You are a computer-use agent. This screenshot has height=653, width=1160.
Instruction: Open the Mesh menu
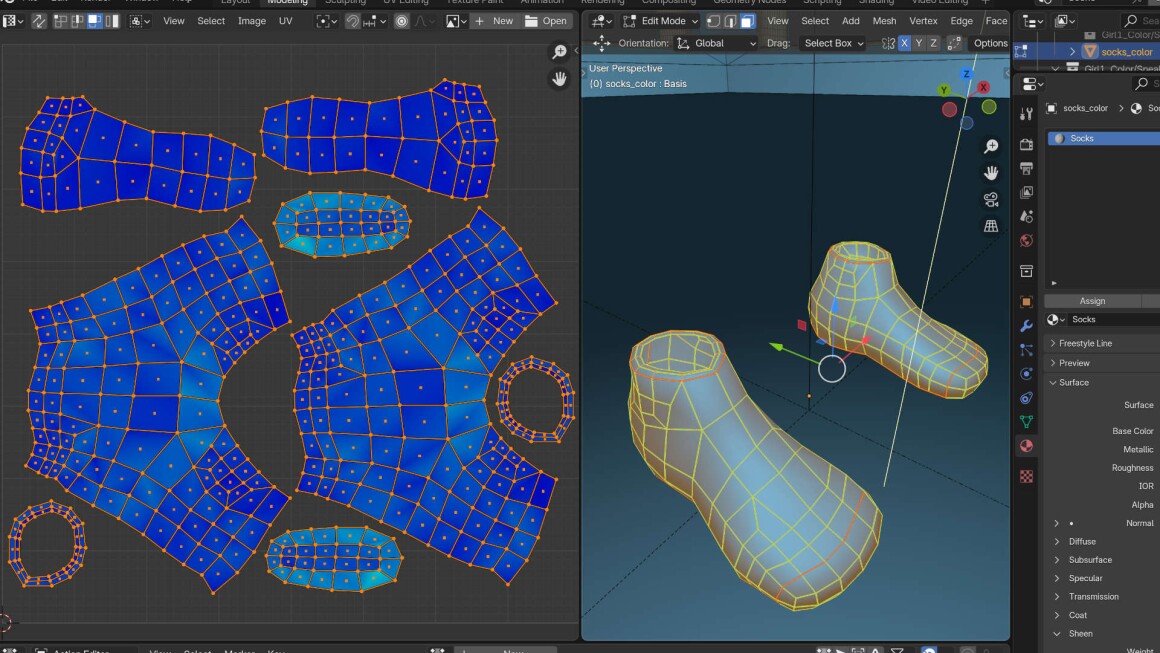884,21
